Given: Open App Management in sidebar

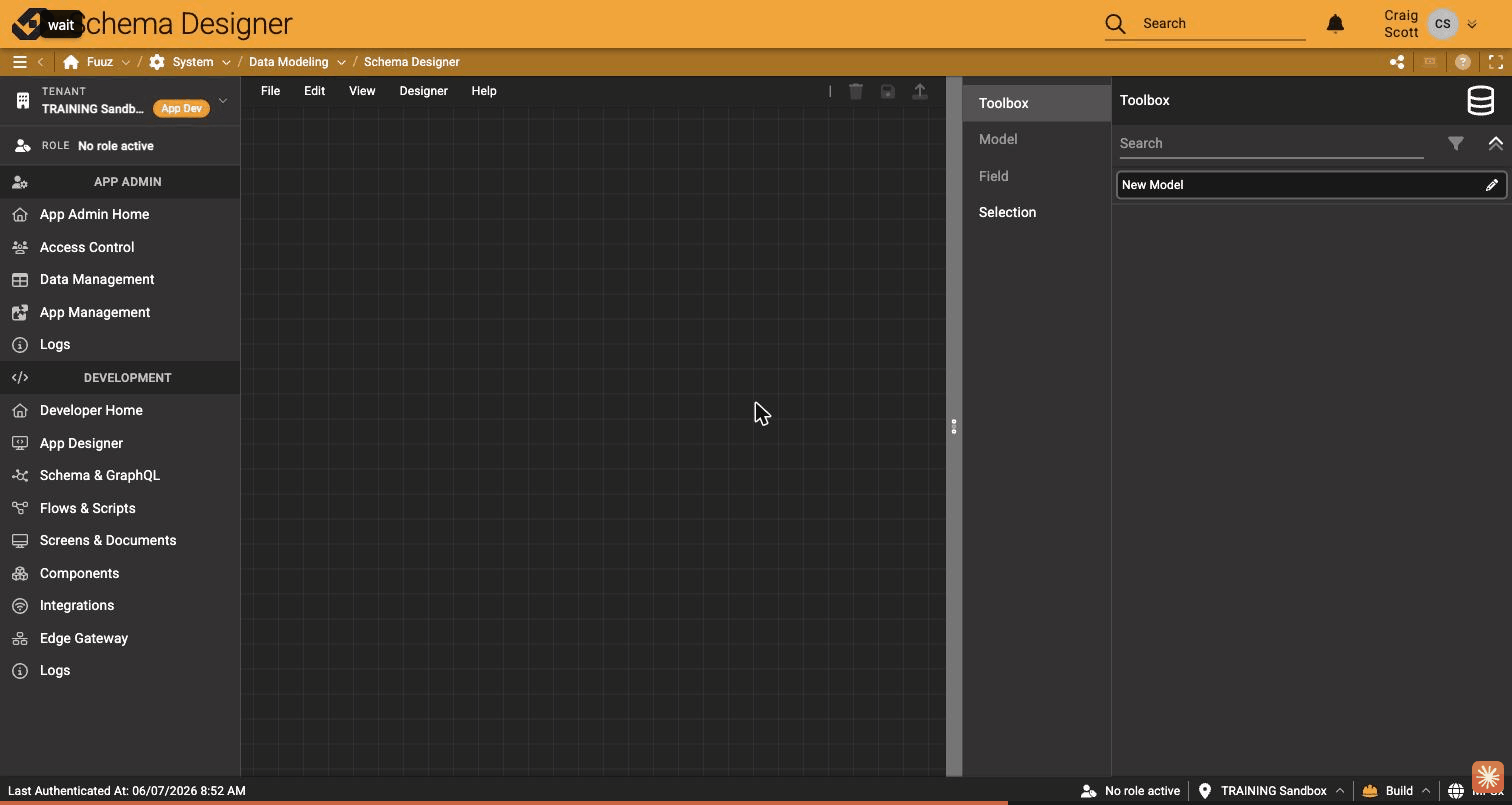Looking at the screenshot, I should (120, 312).
